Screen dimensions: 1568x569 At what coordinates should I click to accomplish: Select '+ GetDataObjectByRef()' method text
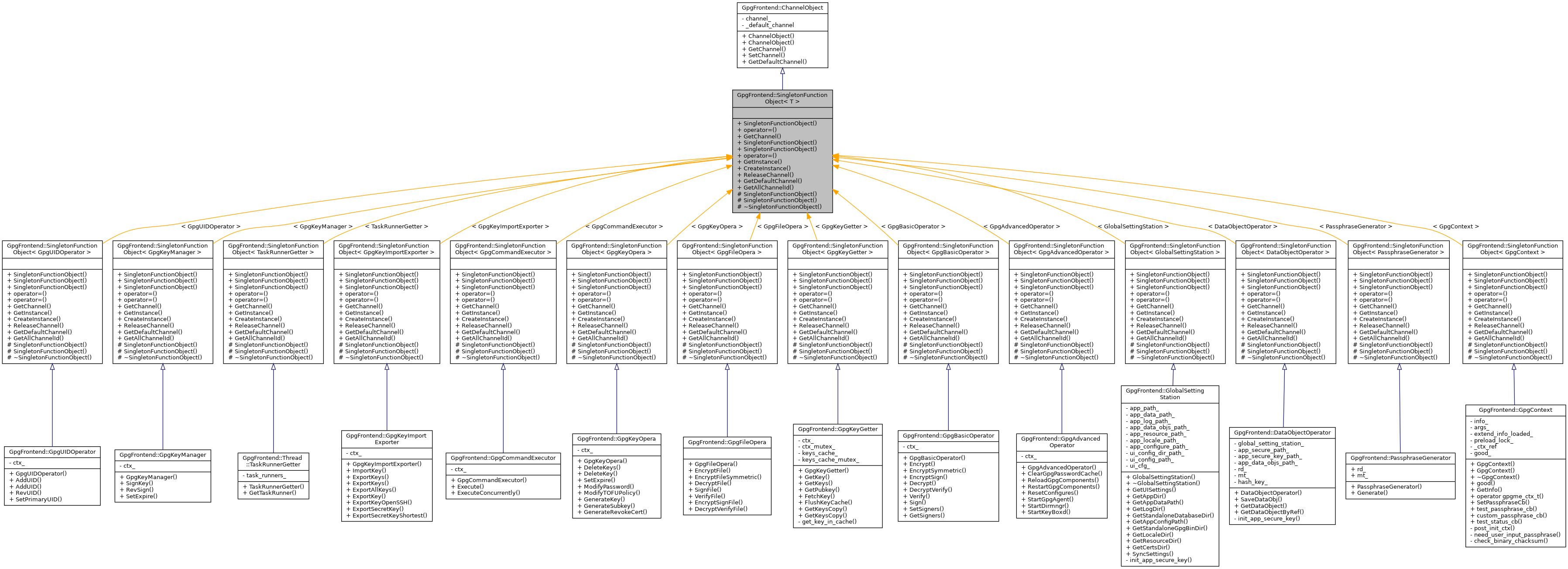click(1269, 512)
